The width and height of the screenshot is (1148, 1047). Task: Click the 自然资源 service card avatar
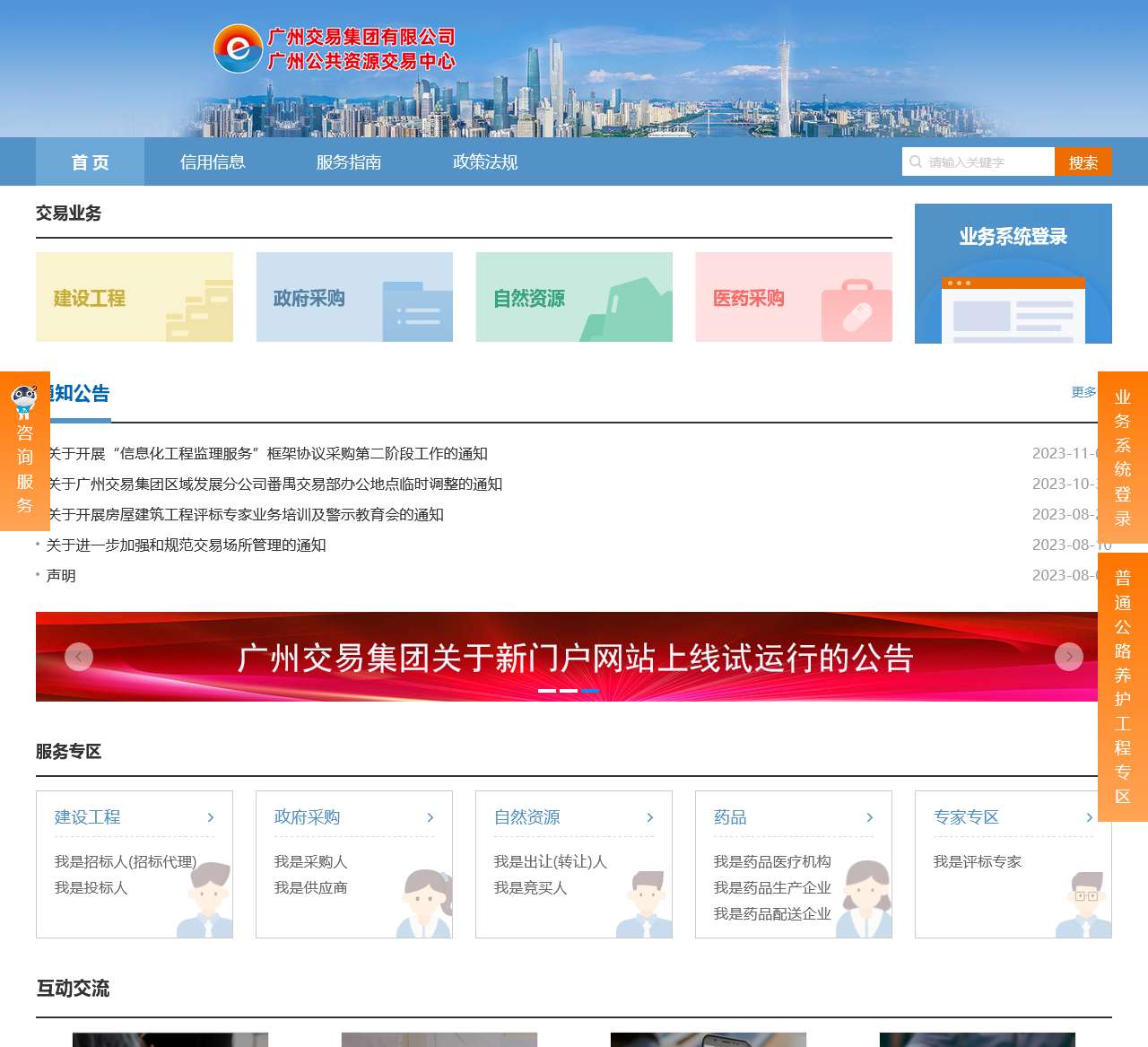[645, 903]
